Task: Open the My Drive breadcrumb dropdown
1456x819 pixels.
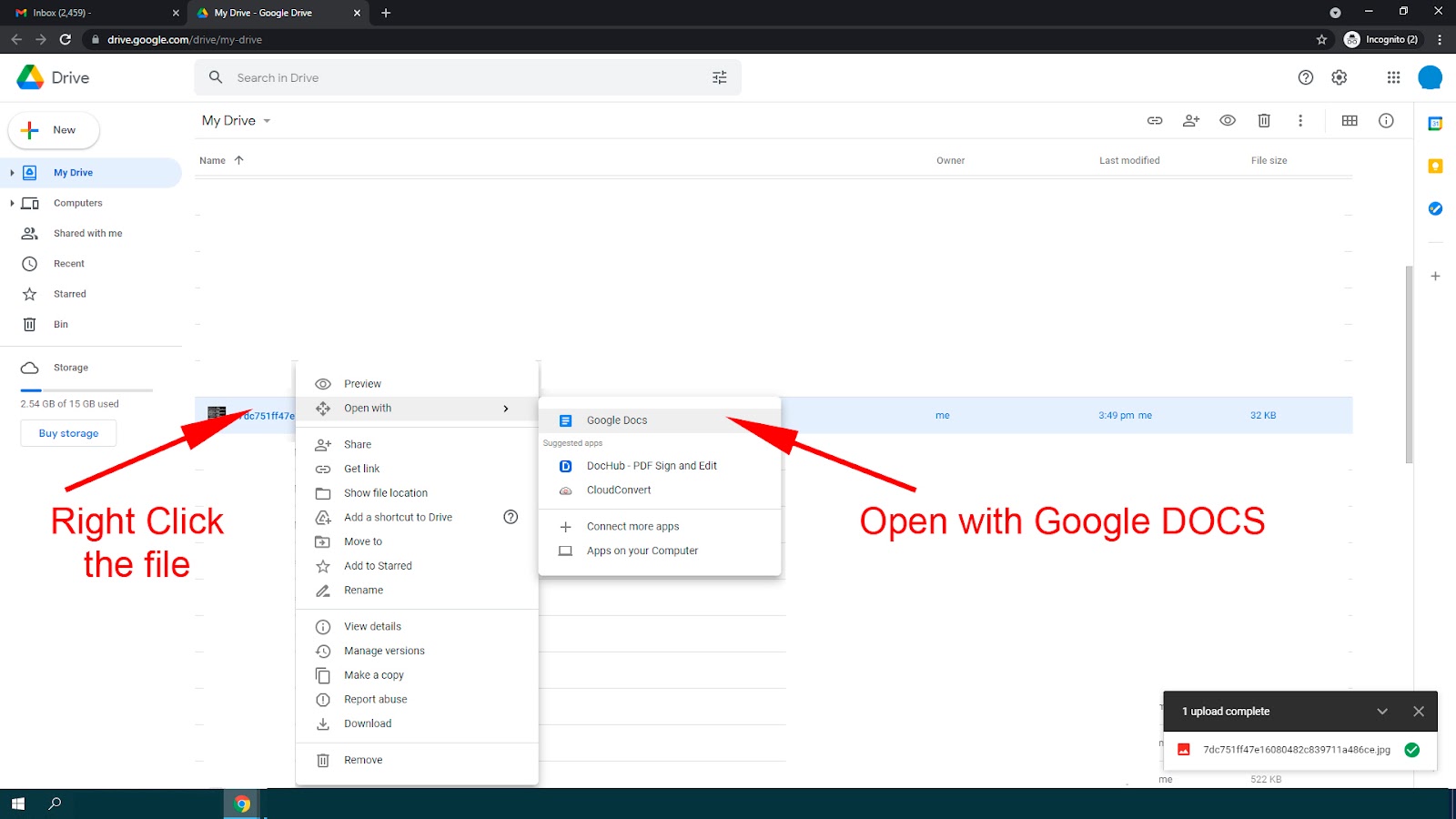Action: pos(237,120)
